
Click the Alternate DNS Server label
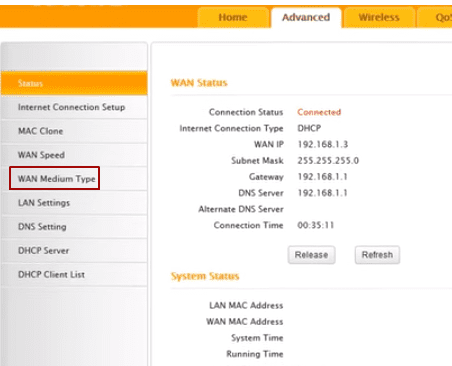(x=241, y=209)
